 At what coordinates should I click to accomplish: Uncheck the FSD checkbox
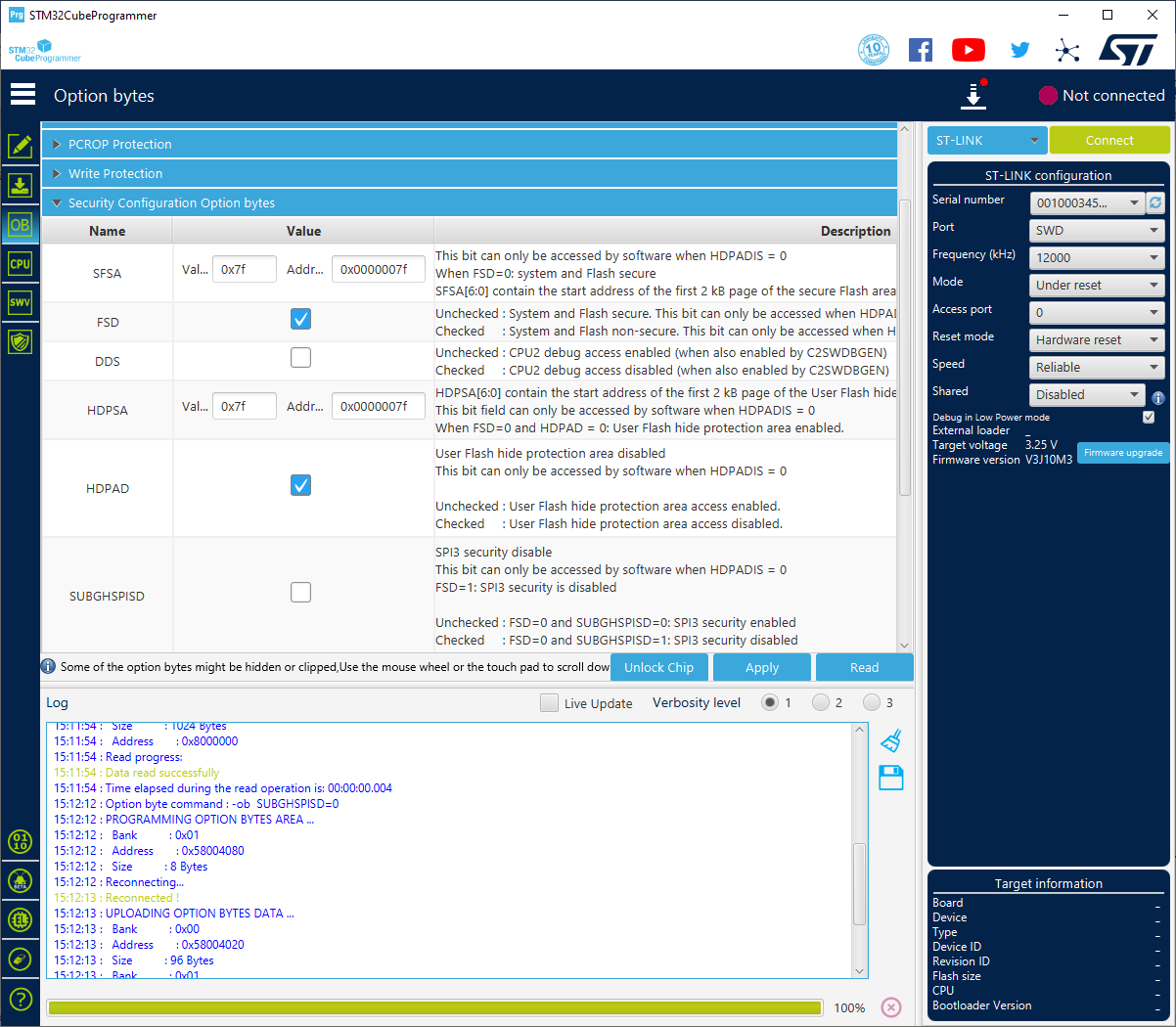point(300,319)
